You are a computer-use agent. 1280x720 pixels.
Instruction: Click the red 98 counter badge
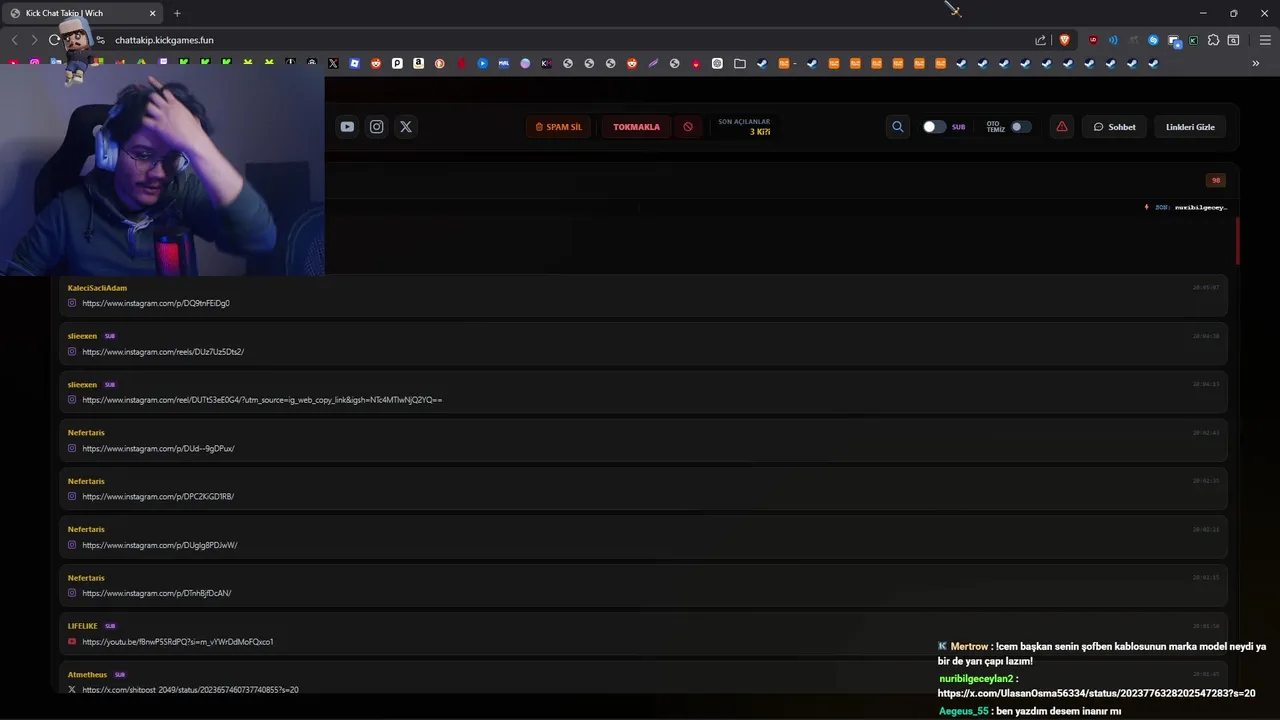click(1216, 180)
